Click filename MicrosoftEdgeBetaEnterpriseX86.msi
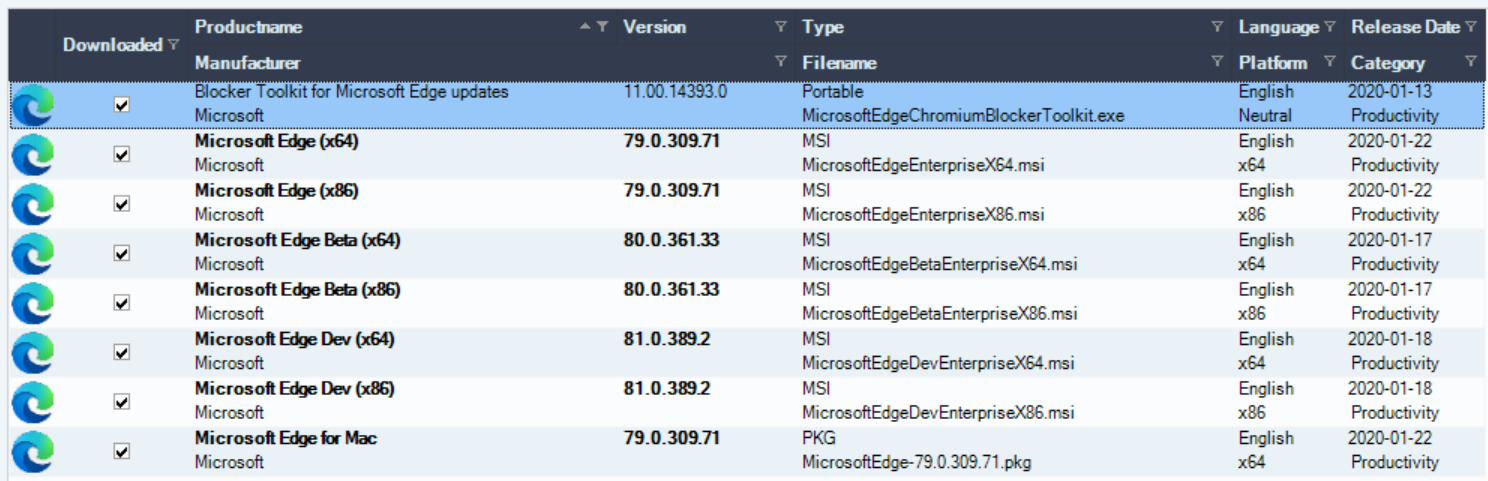This screenshot has height=481, width=1488. tap(940, 313)
